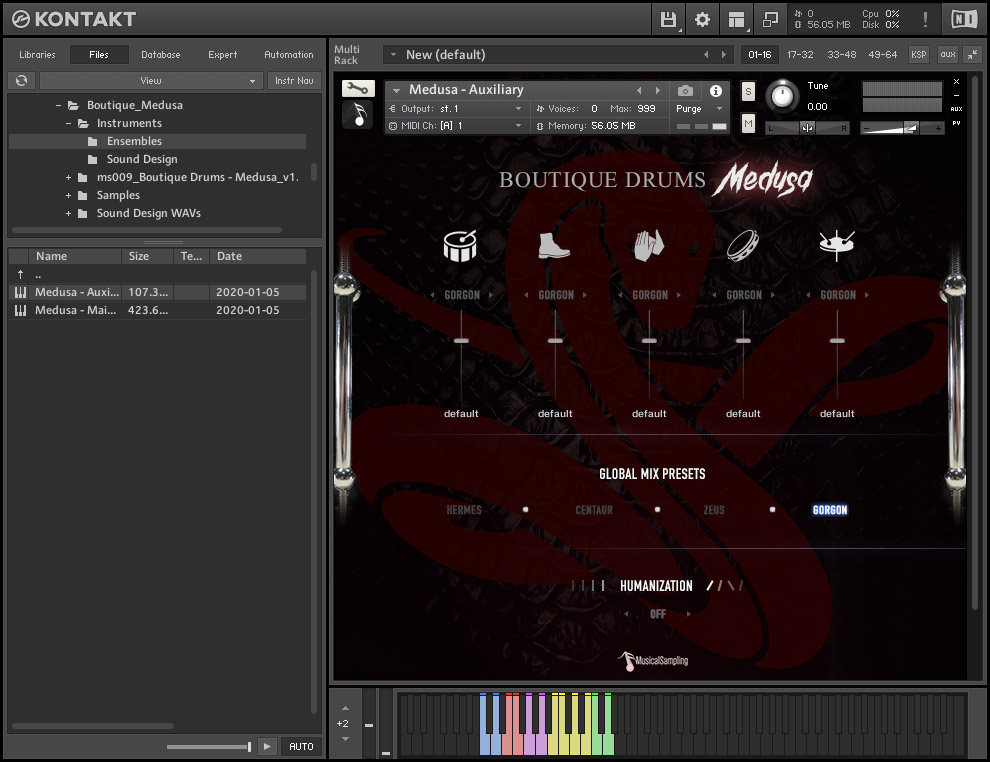Select the snare drum icon

(461, 245)
